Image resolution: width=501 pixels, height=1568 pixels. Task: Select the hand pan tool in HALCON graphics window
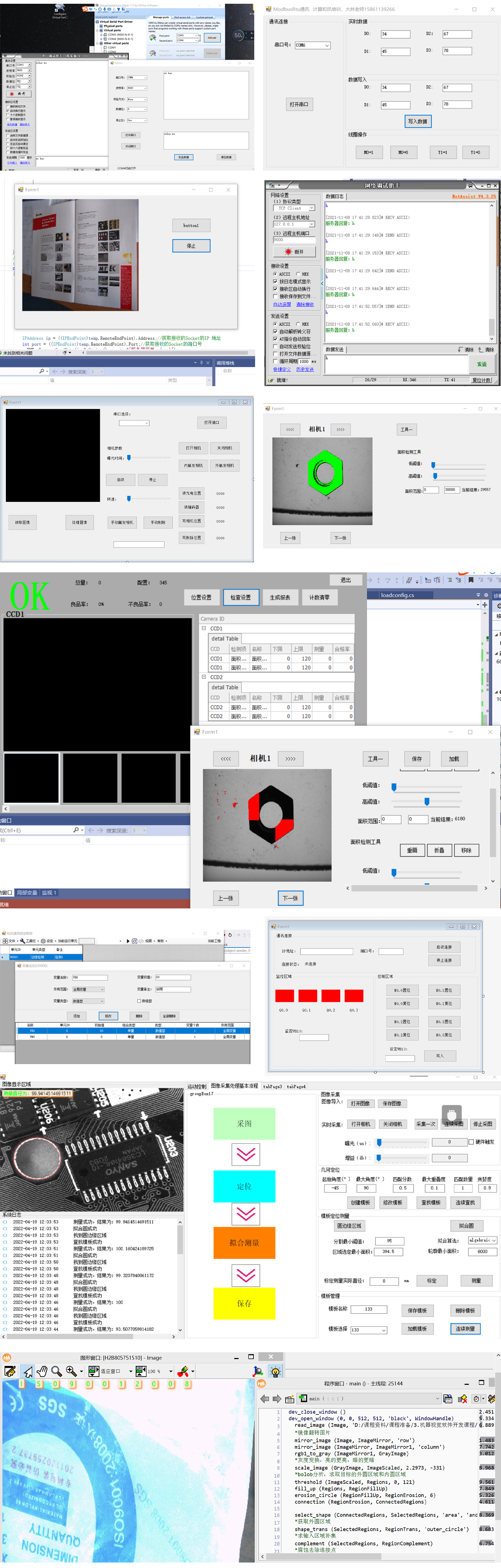tap(42, 1371)
